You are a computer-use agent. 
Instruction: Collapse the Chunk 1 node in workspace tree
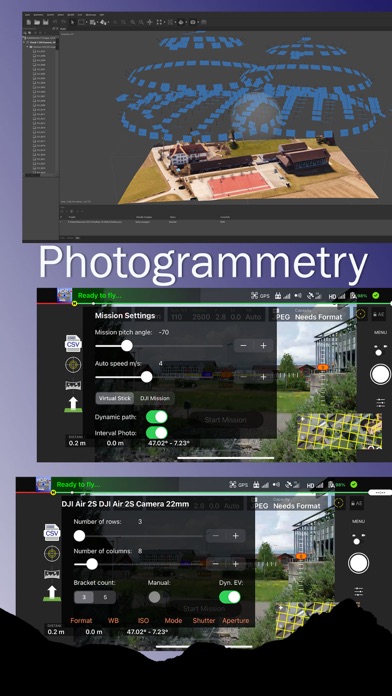24,42
